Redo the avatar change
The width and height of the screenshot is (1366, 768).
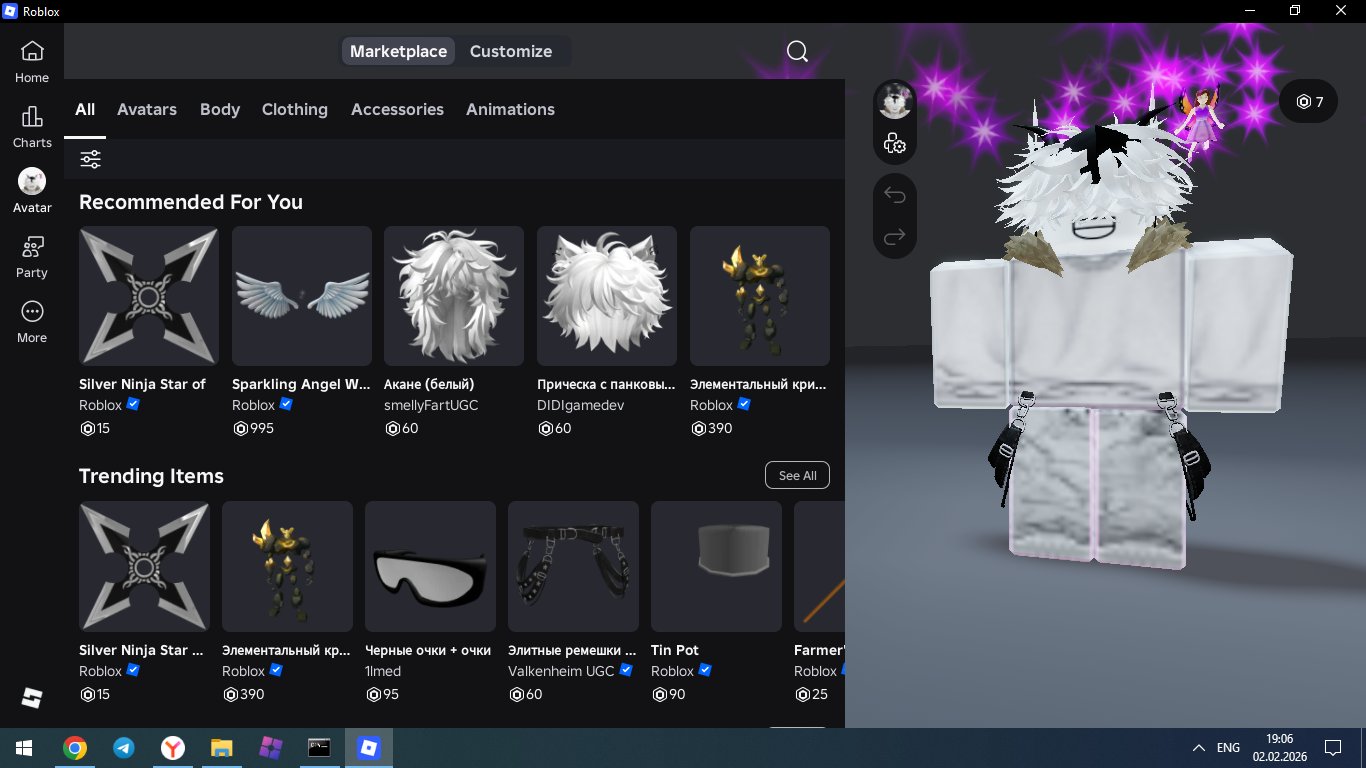[895, 237]
